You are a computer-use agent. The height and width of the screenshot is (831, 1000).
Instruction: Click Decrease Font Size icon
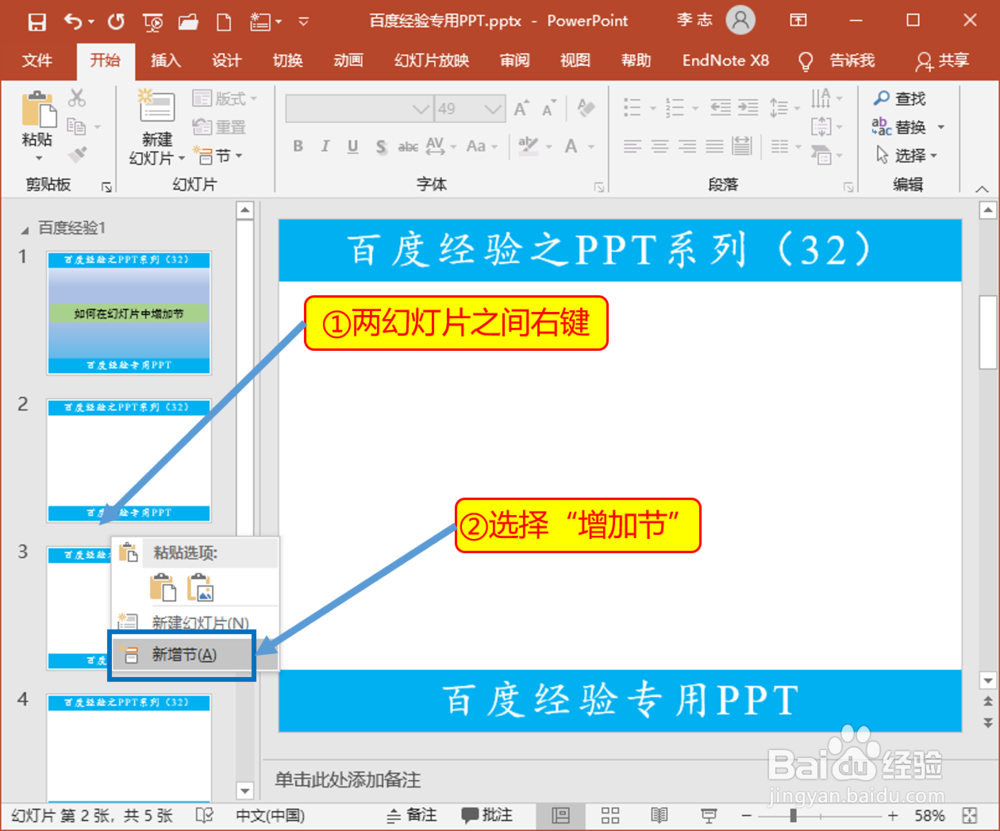(548, 109)
